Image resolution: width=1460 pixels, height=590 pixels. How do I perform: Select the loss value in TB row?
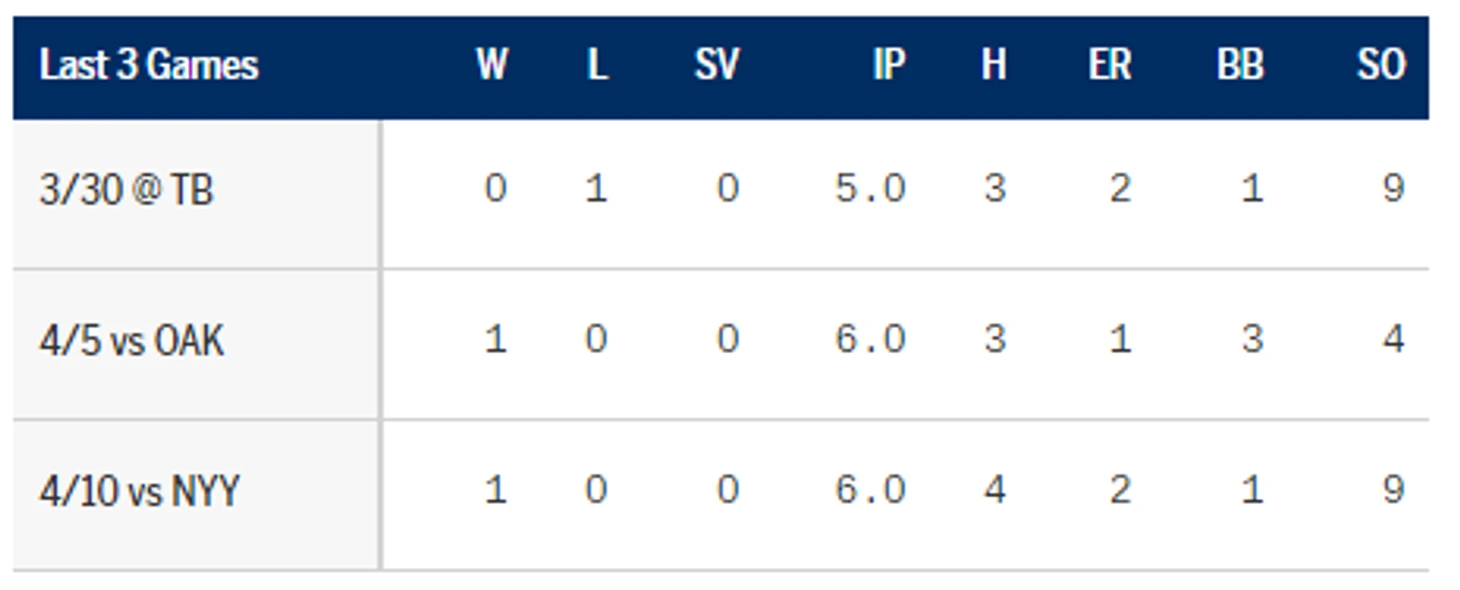pyautogui.click(x=596, y=188)
